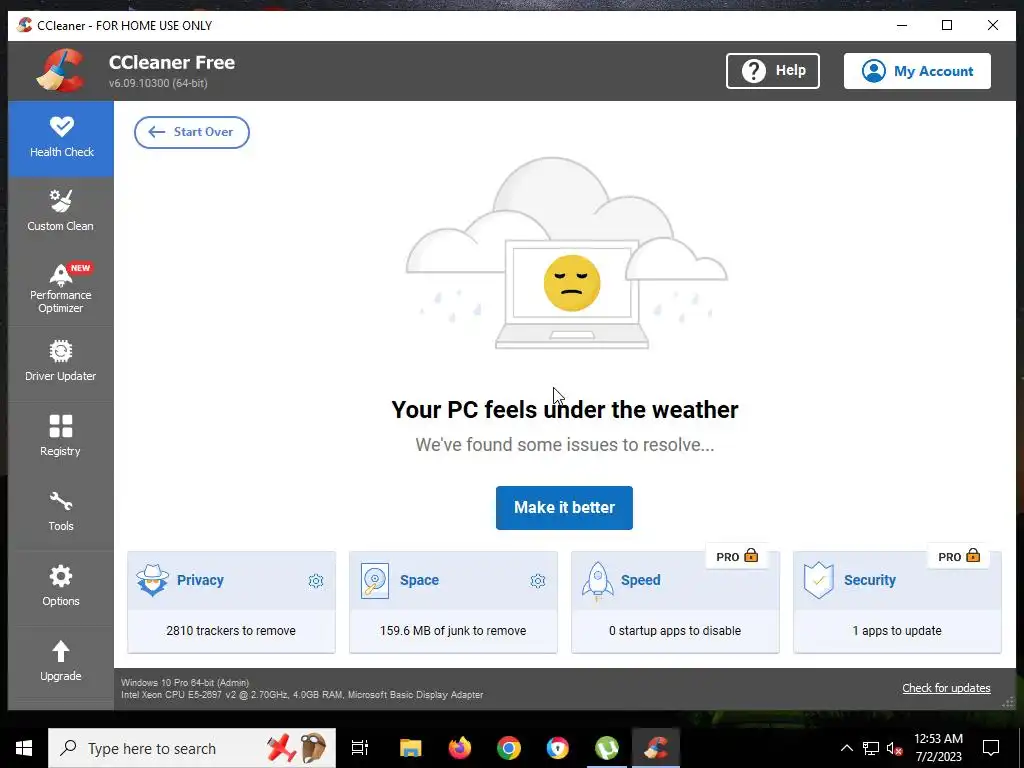This screenshot has height=768, width=1024.
Task: Open the Windows Start menu
Action: (24, 748)
